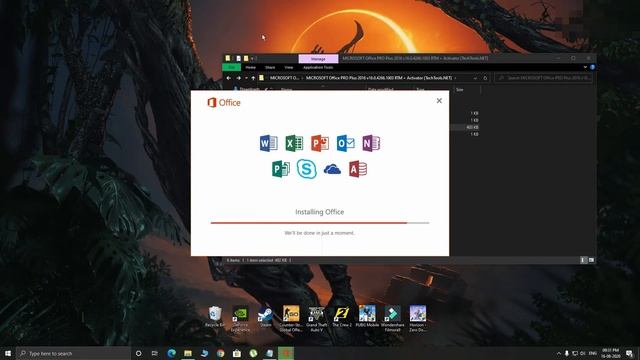Select the Recycle Bin desktop icon
This screenshot has height=360, width=640.
[215, 316]
